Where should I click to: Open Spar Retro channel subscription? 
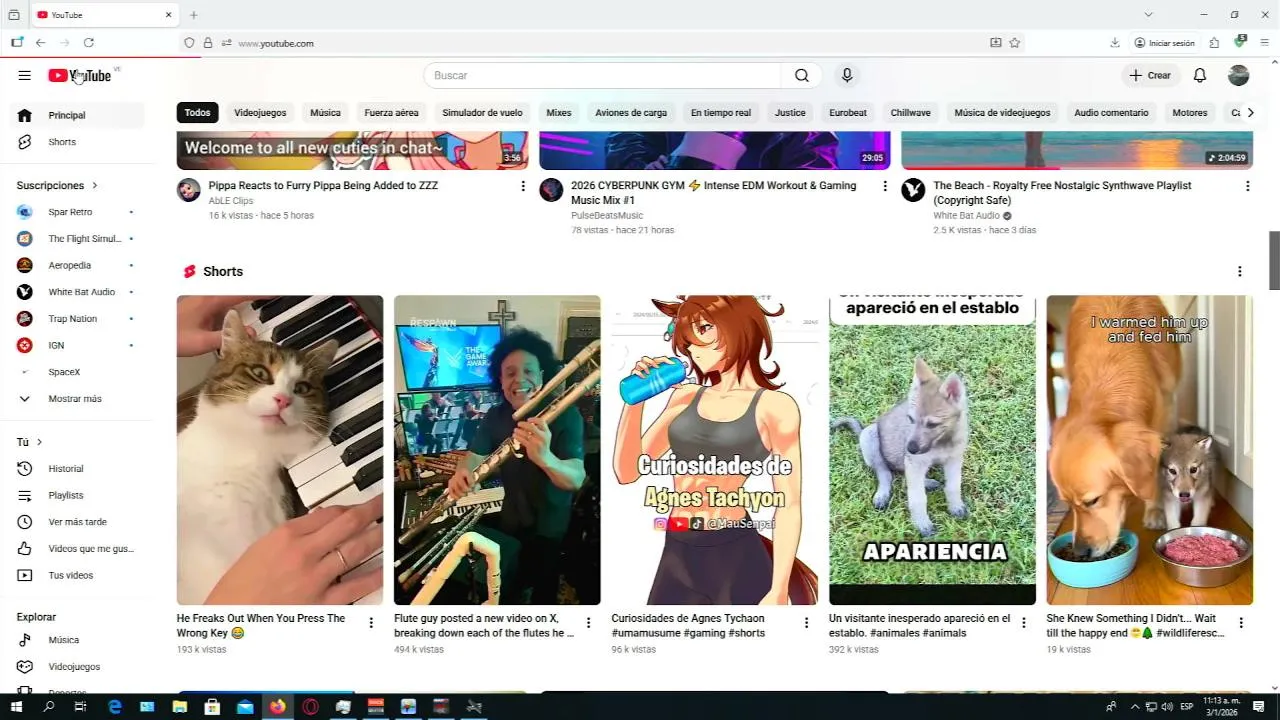[x=78, y=212]
